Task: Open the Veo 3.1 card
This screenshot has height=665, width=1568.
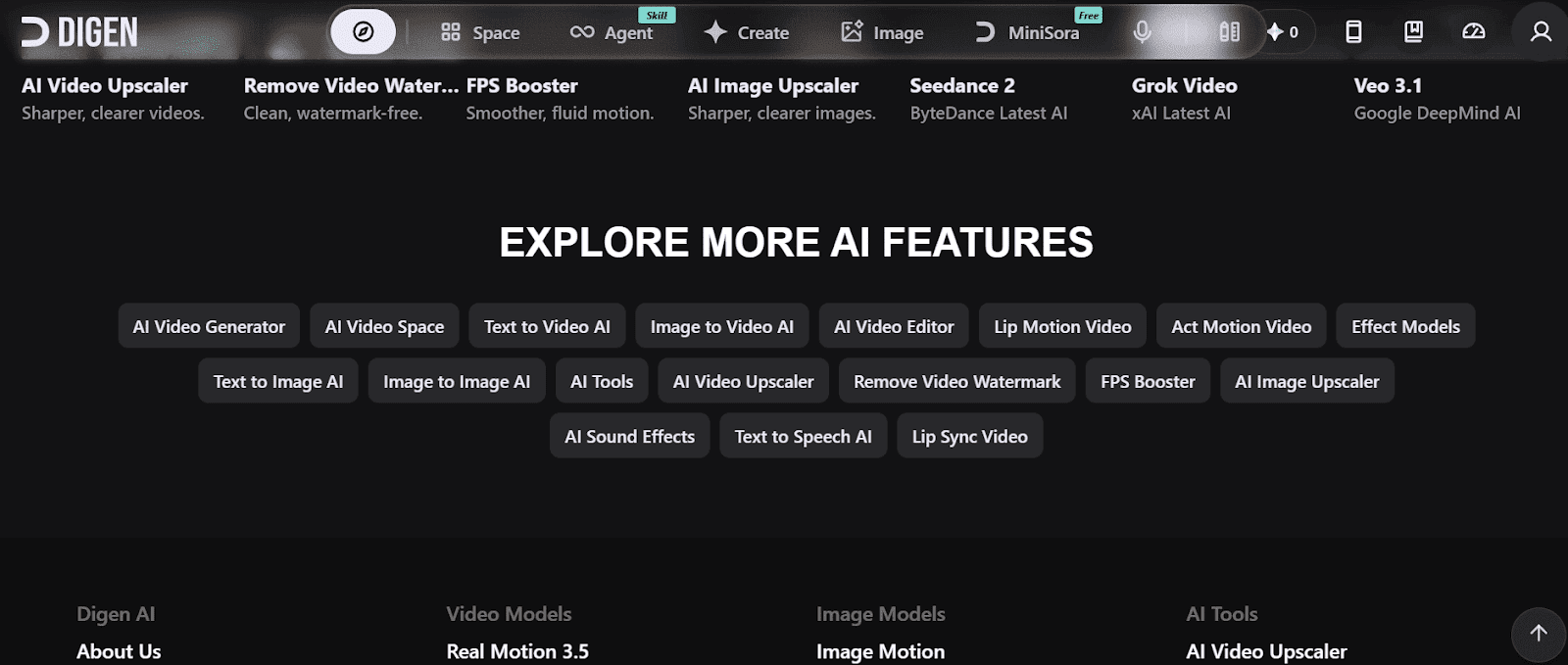Action: (x=1437, y=99)
